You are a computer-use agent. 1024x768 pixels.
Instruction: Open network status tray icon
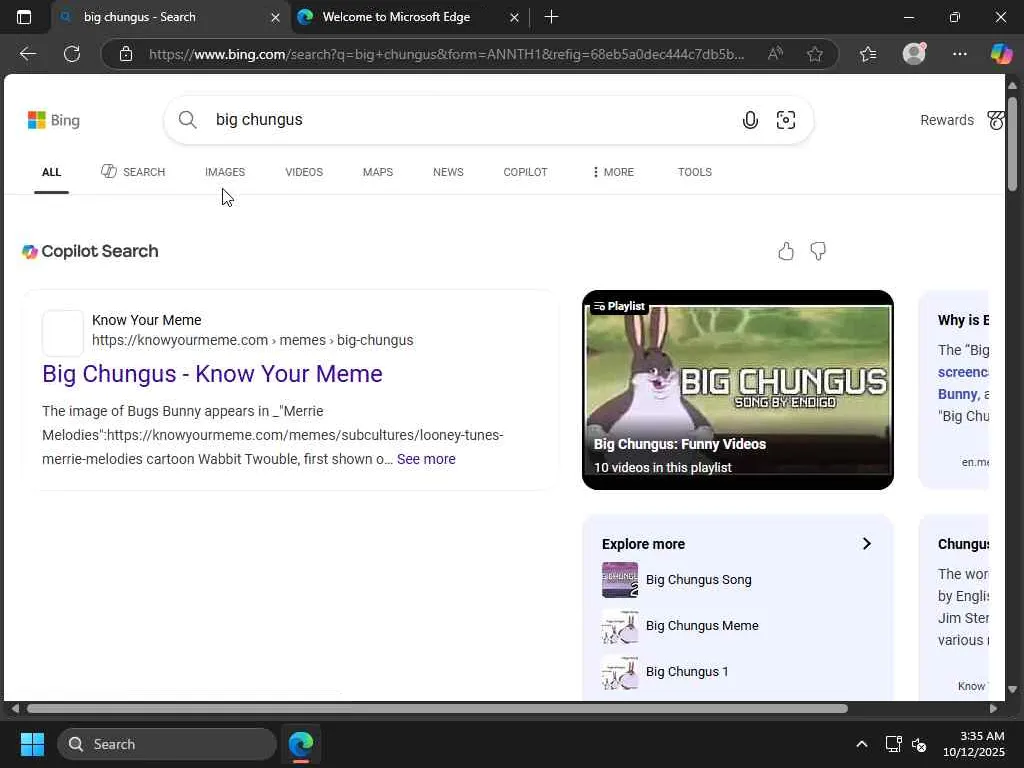[x=893, y=744]
